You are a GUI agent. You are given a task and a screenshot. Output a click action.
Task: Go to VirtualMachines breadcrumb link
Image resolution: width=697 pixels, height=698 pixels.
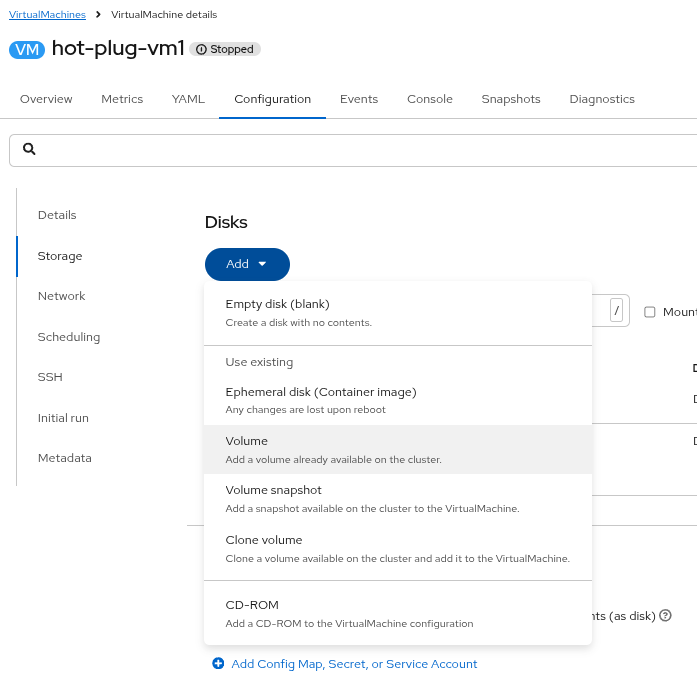pos(47,15)
